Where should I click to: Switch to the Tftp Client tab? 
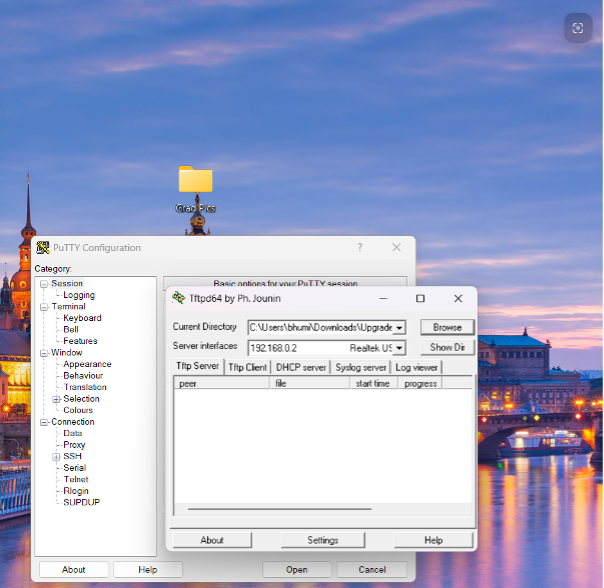point(248,368)
